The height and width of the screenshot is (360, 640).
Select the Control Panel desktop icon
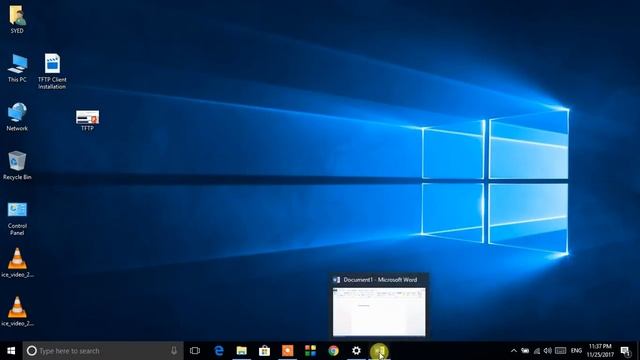point(17,218)
